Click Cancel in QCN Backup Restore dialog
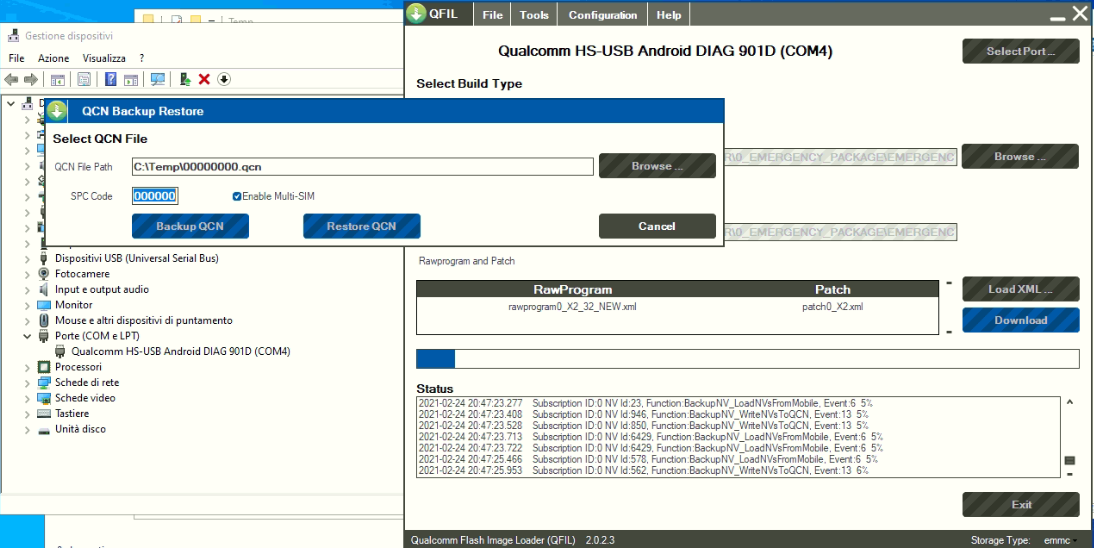The width and height of the screenshot is (1094, 548). pos(657,226)
